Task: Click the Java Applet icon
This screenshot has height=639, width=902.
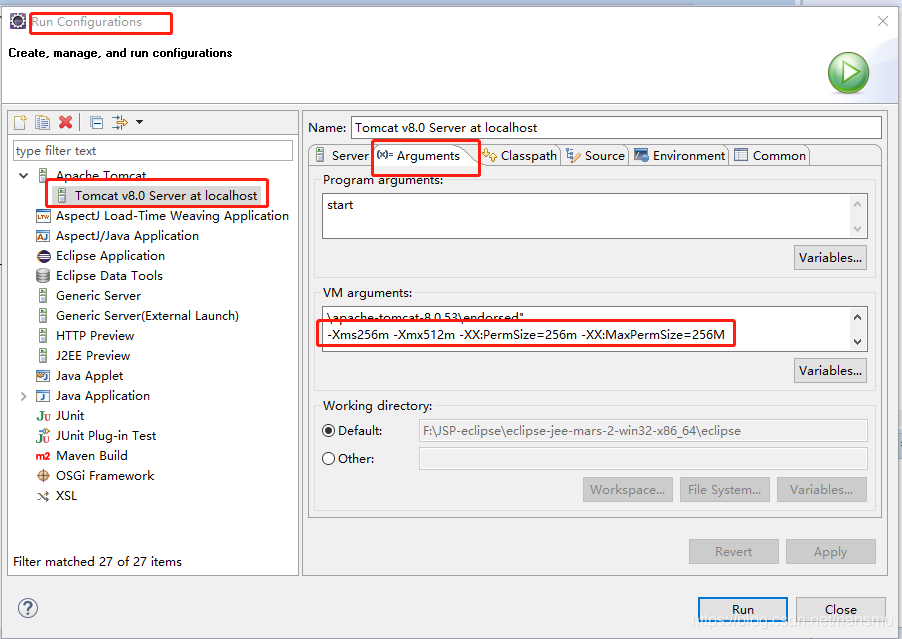Action: [x=43, y=376]
